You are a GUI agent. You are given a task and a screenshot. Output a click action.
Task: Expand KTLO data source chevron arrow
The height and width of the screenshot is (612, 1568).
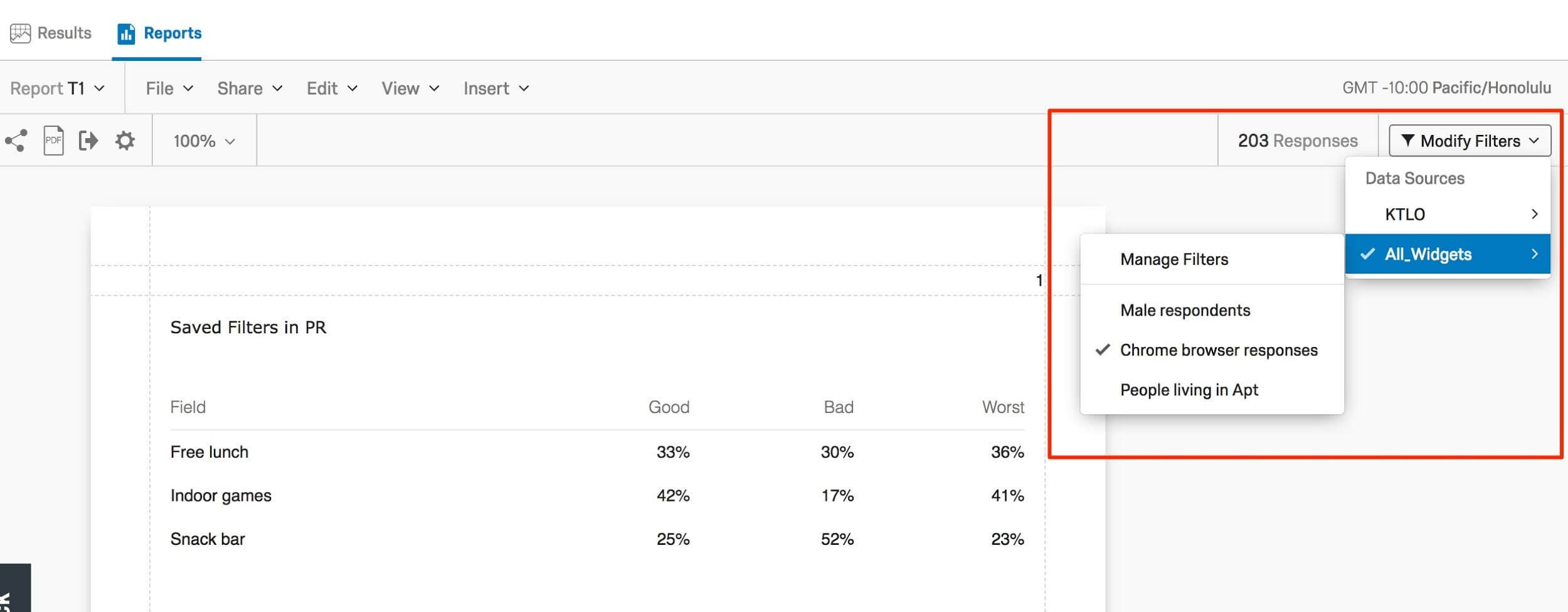[x=1534, y=214]
